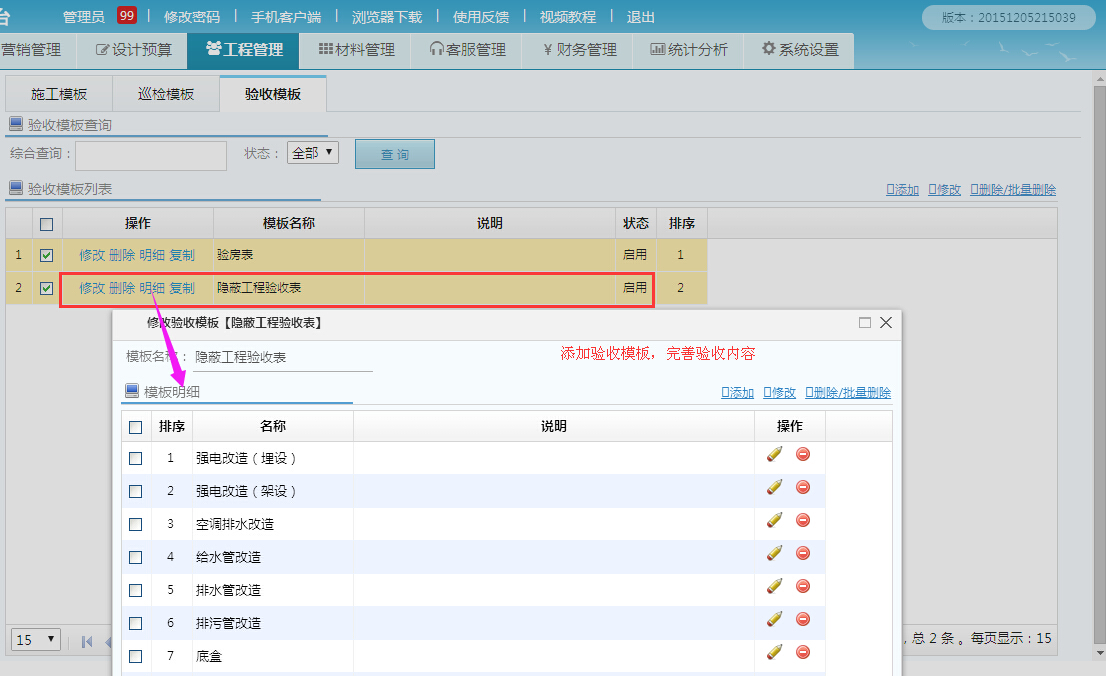Click the 添加 link in 模板明细 panel
The height and width of the screenshot is (676, 1106).
[737, 392]
